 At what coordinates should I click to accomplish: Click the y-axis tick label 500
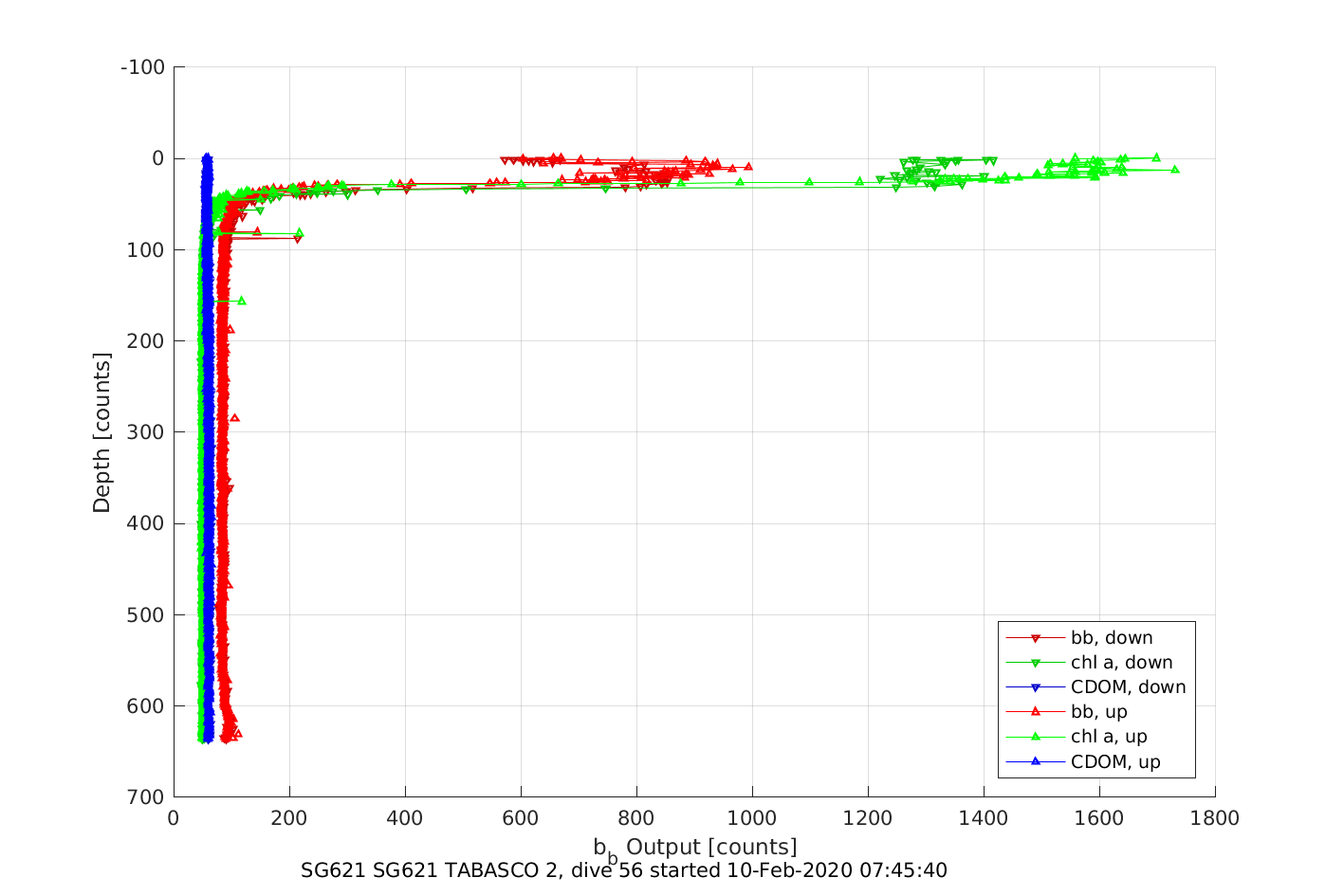(x=146, y=615)
